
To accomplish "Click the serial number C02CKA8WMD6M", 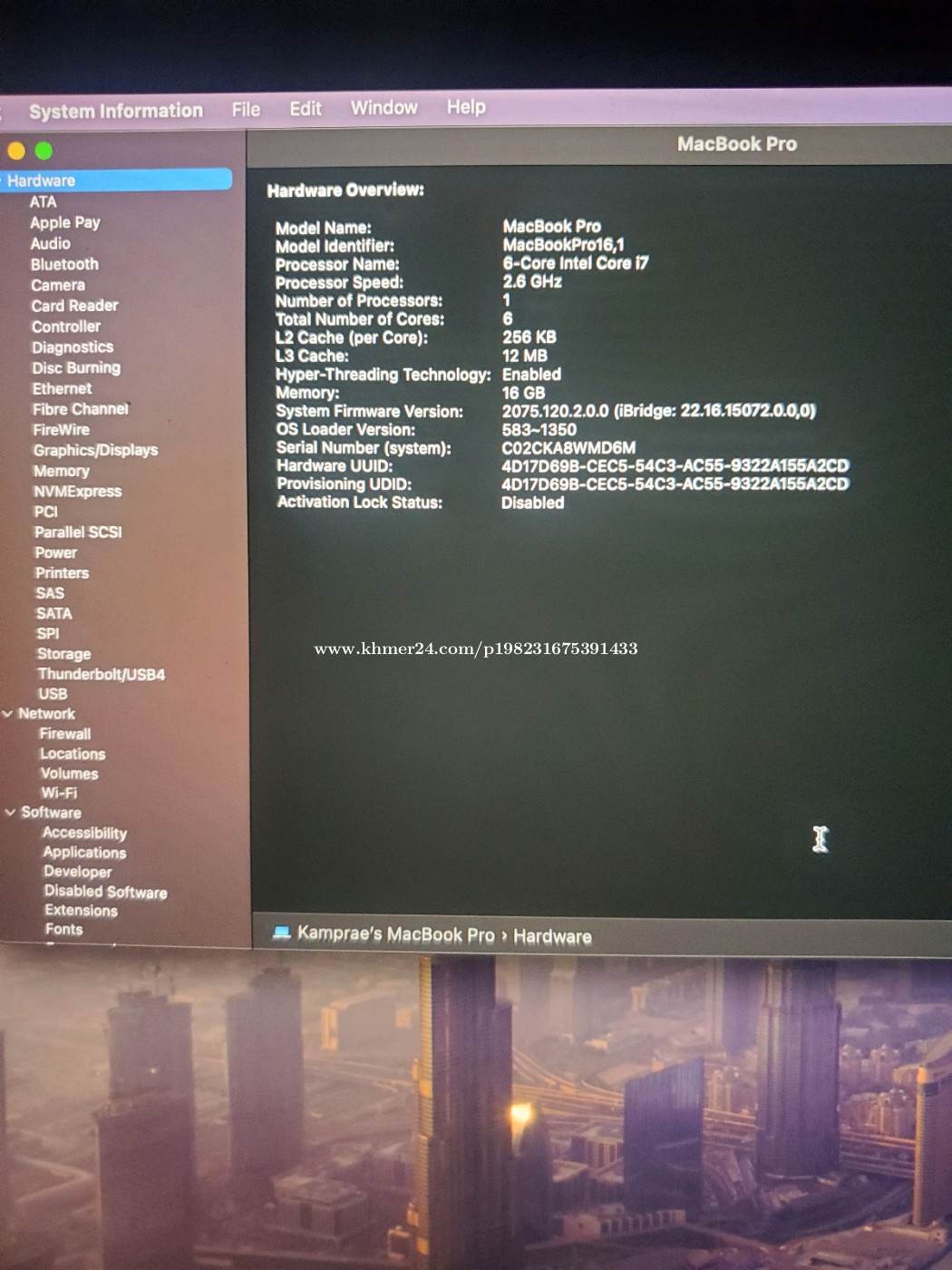I will (568, 448).
